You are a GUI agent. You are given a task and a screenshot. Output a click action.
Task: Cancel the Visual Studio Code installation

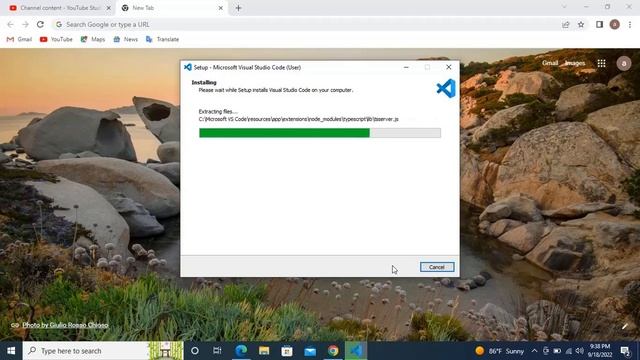click(x=437, y=267)
